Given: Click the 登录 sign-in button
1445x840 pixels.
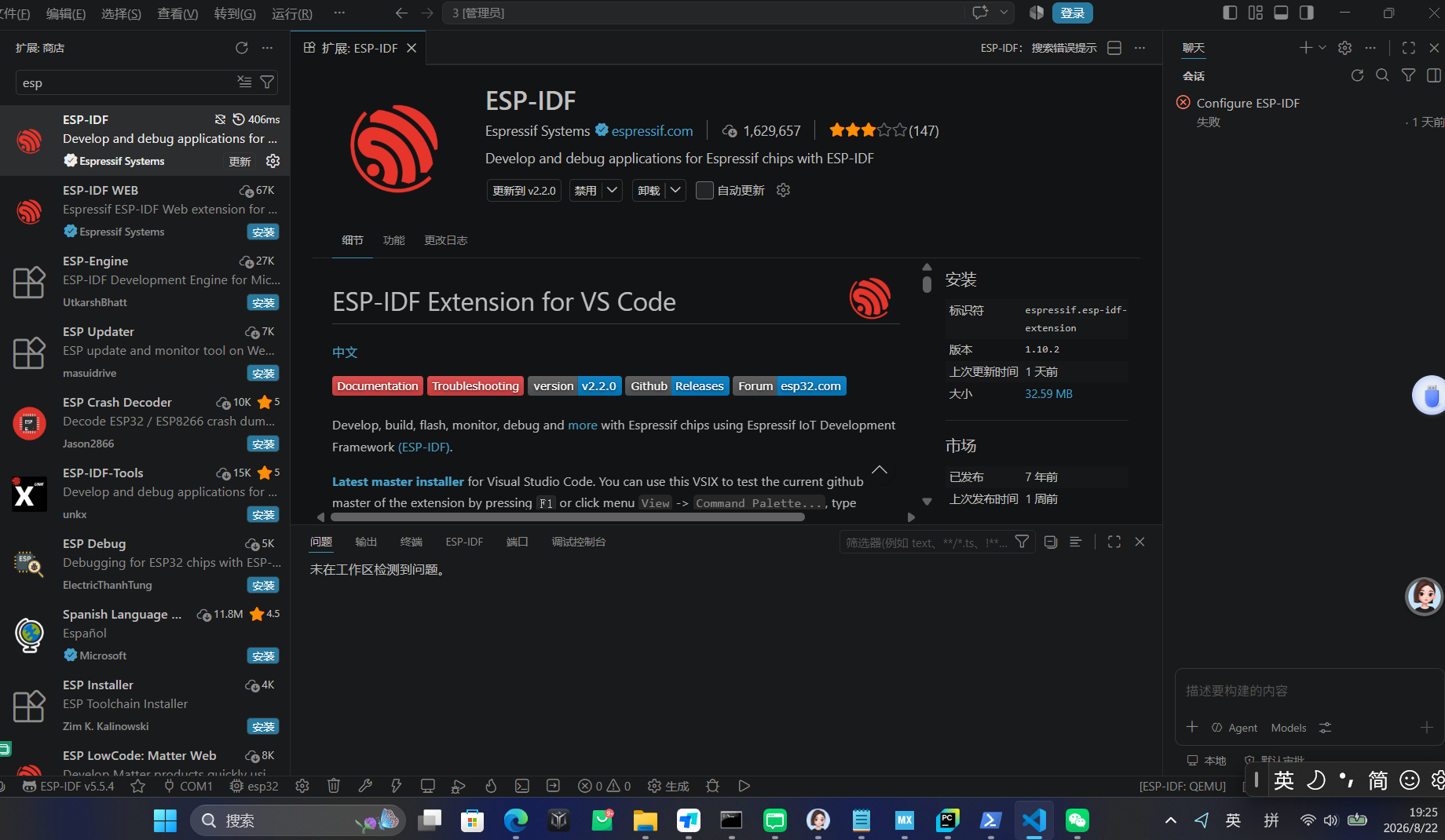Looking at the screenshot, I should pos(1072,13).
